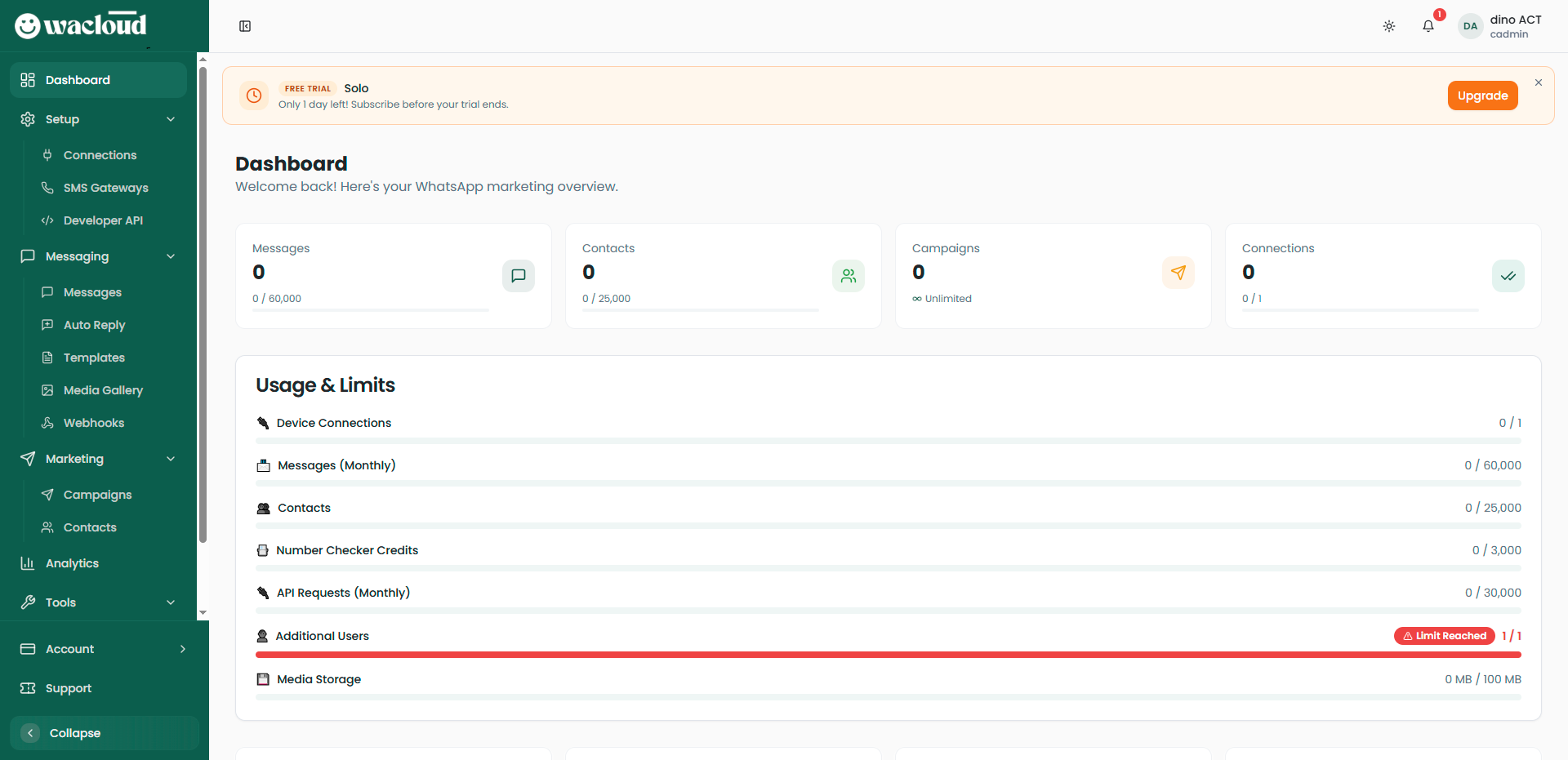Go to Media Gallery in sidebar
1568x760 pixels.
tap(103, 390)
